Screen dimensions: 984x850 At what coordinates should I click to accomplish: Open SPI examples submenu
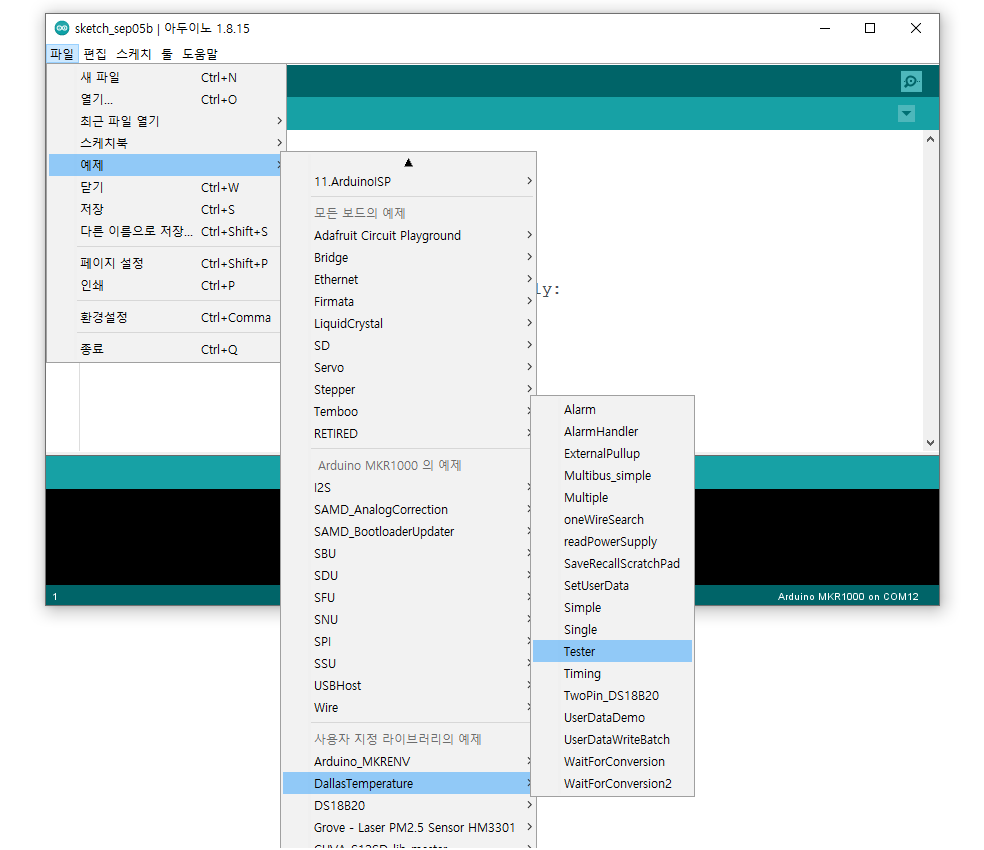pyautogui.click(x=407, y=641)
